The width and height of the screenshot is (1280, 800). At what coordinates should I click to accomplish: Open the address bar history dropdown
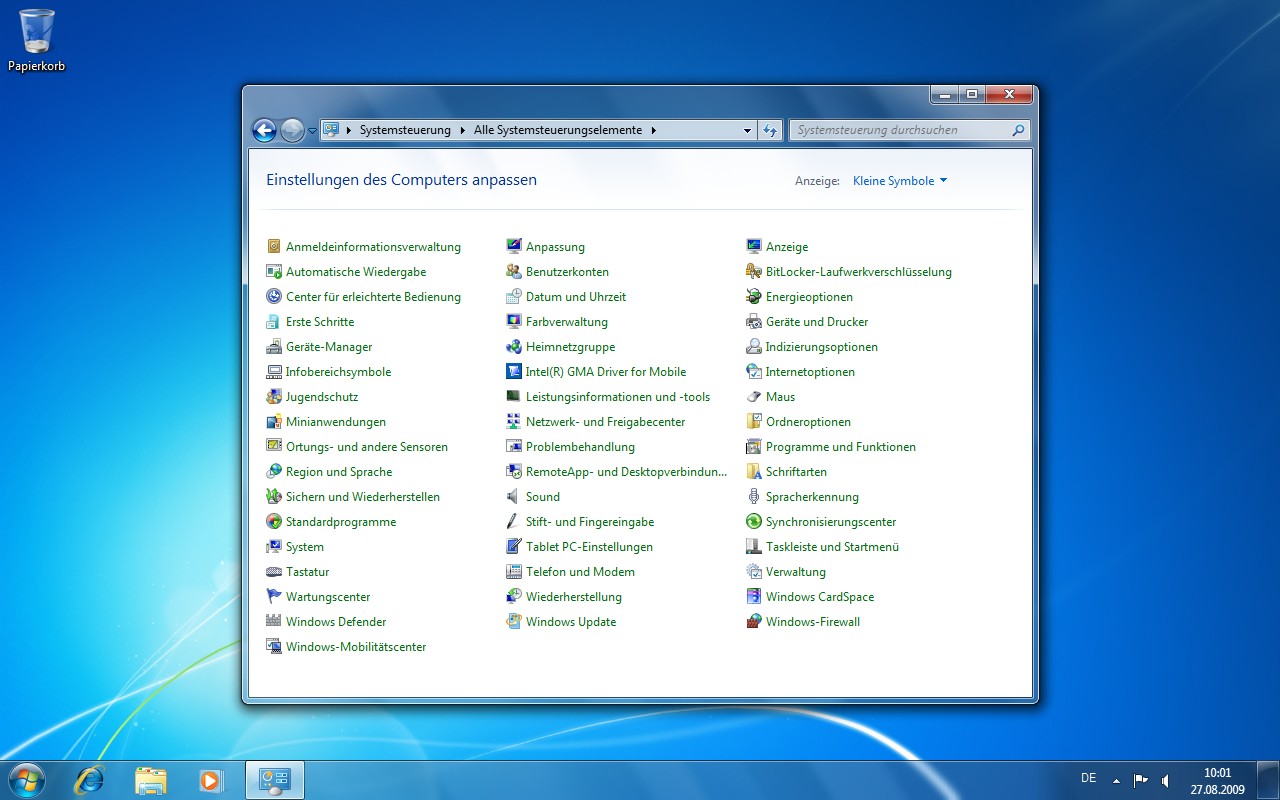[x=746, y=129]
